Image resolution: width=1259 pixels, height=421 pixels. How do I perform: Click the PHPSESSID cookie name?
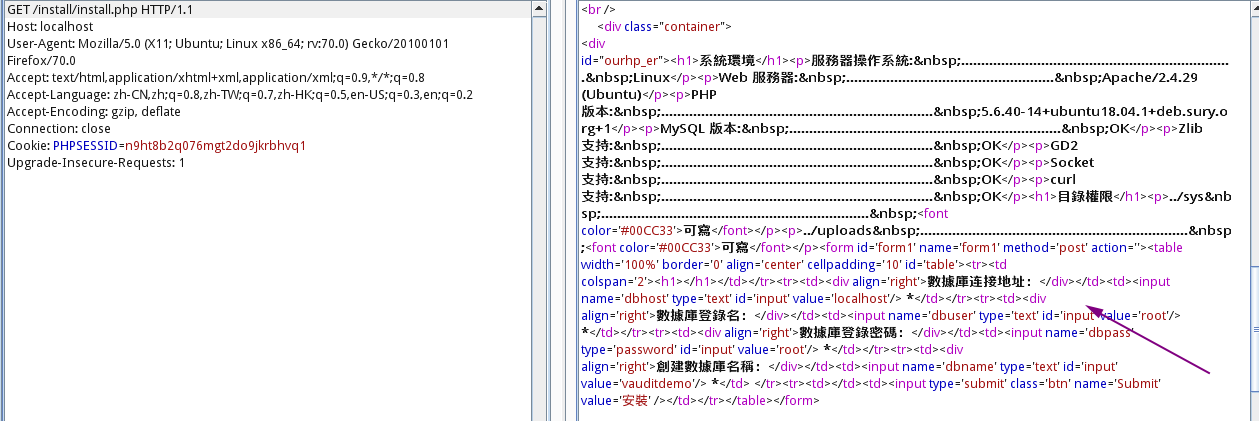85,146
